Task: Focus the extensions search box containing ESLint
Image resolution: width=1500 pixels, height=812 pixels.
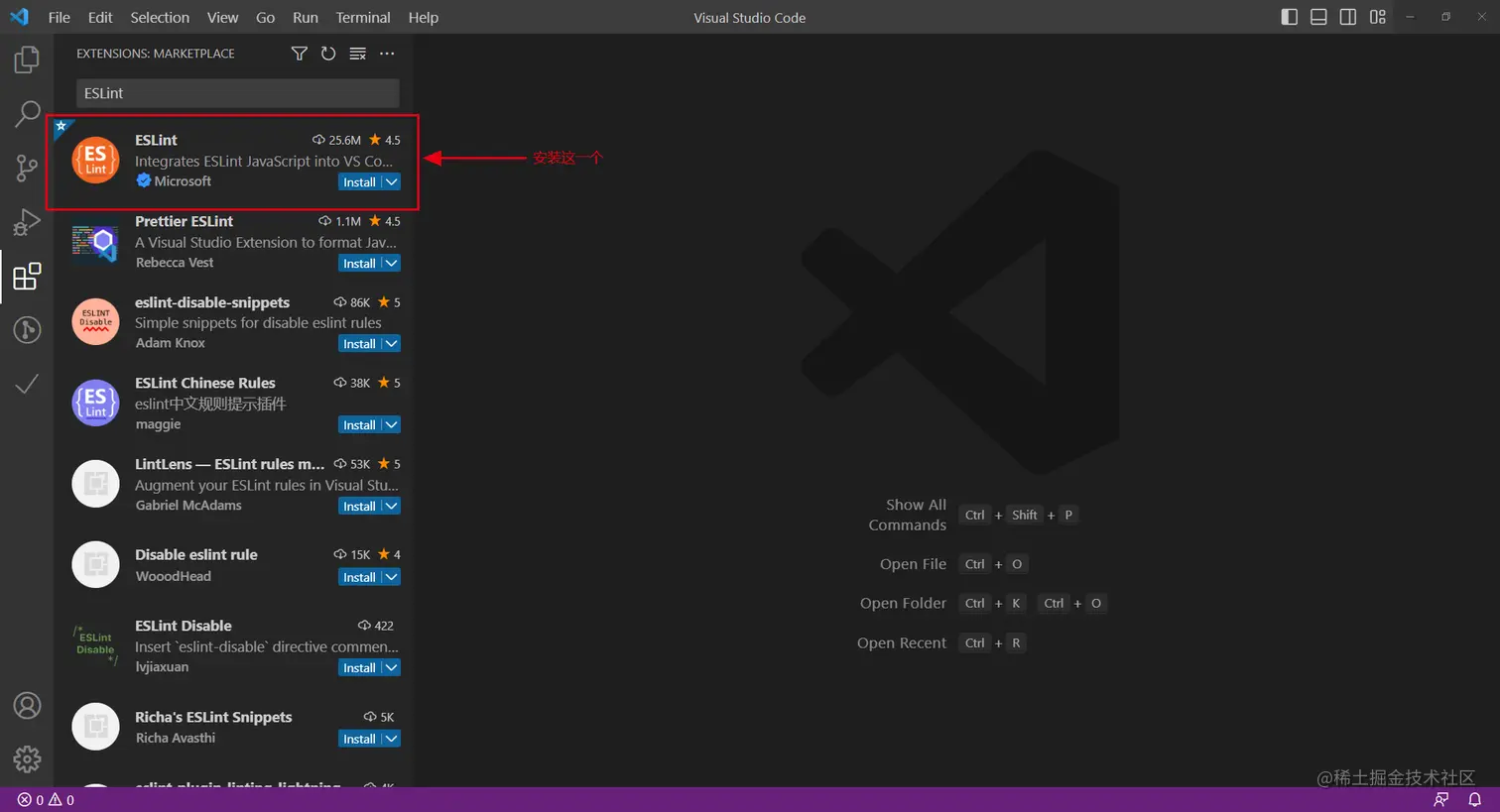Action: [238, 93]
